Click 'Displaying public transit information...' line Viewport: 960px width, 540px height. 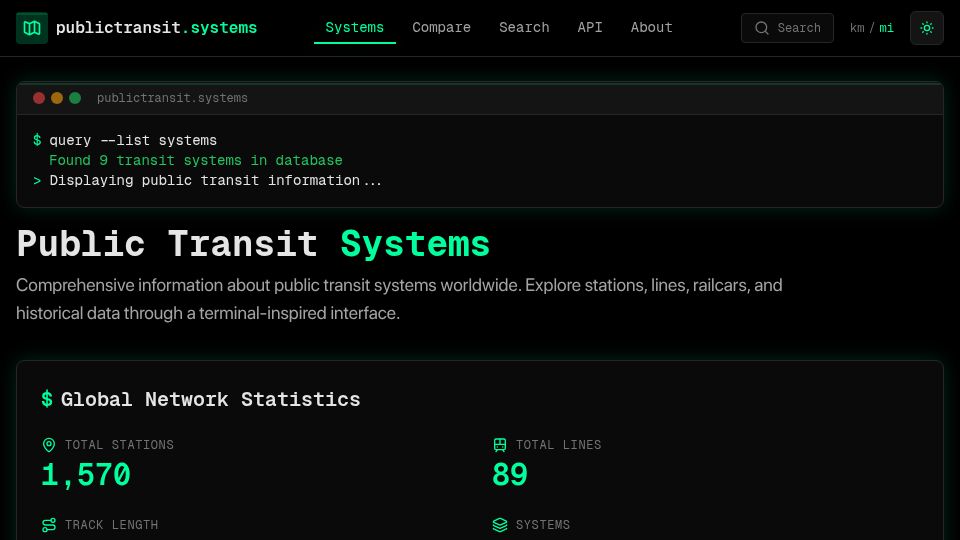click(216, 181)
